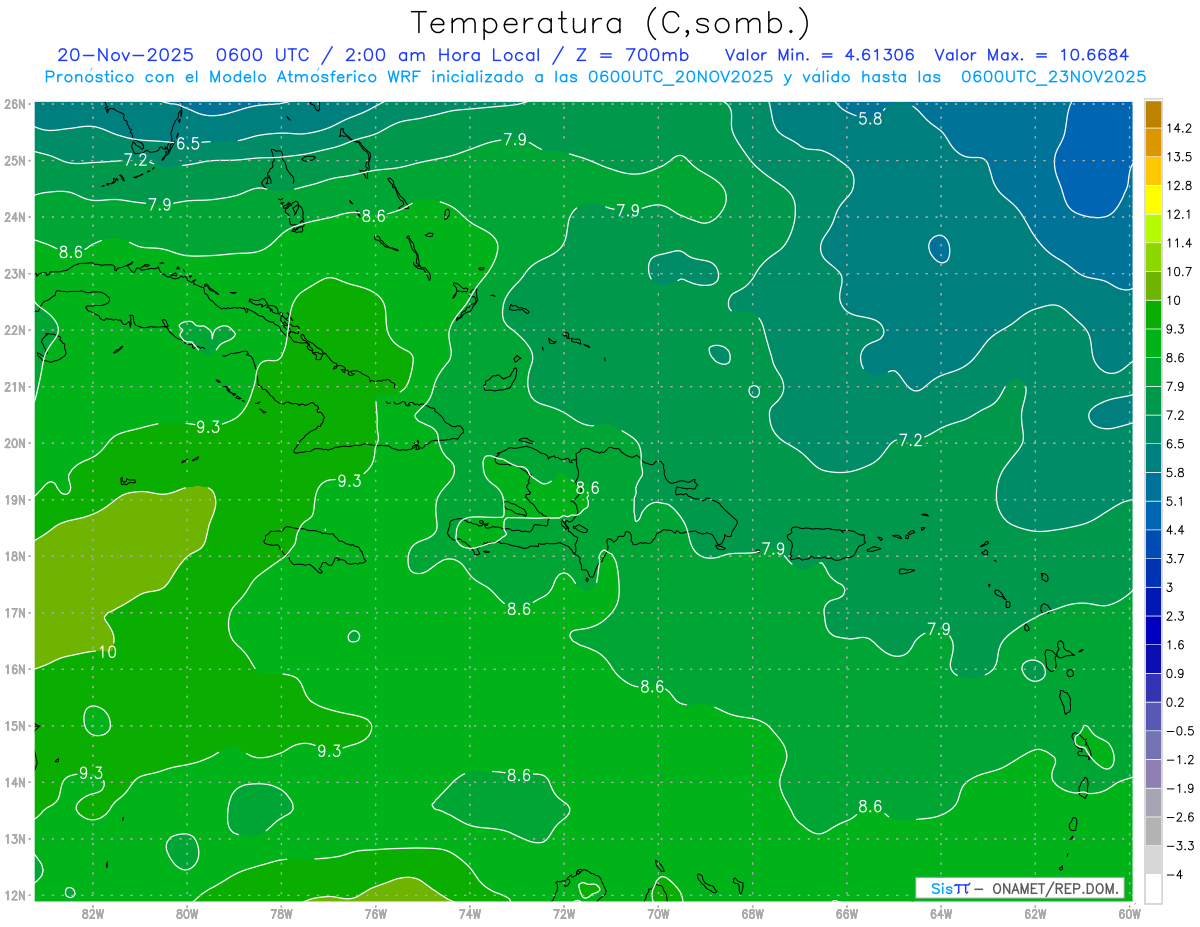Click the '-3.3' color scale value

(x=1180, y=846)
